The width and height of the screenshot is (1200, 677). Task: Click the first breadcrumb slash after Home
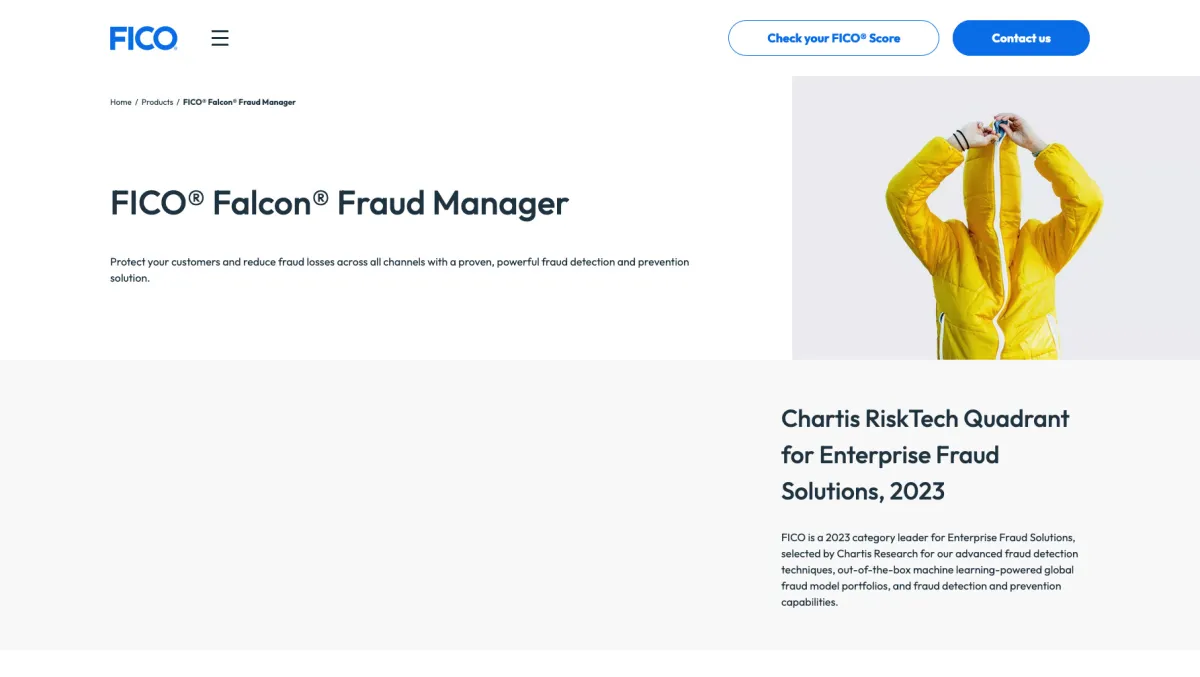(136, 102)
